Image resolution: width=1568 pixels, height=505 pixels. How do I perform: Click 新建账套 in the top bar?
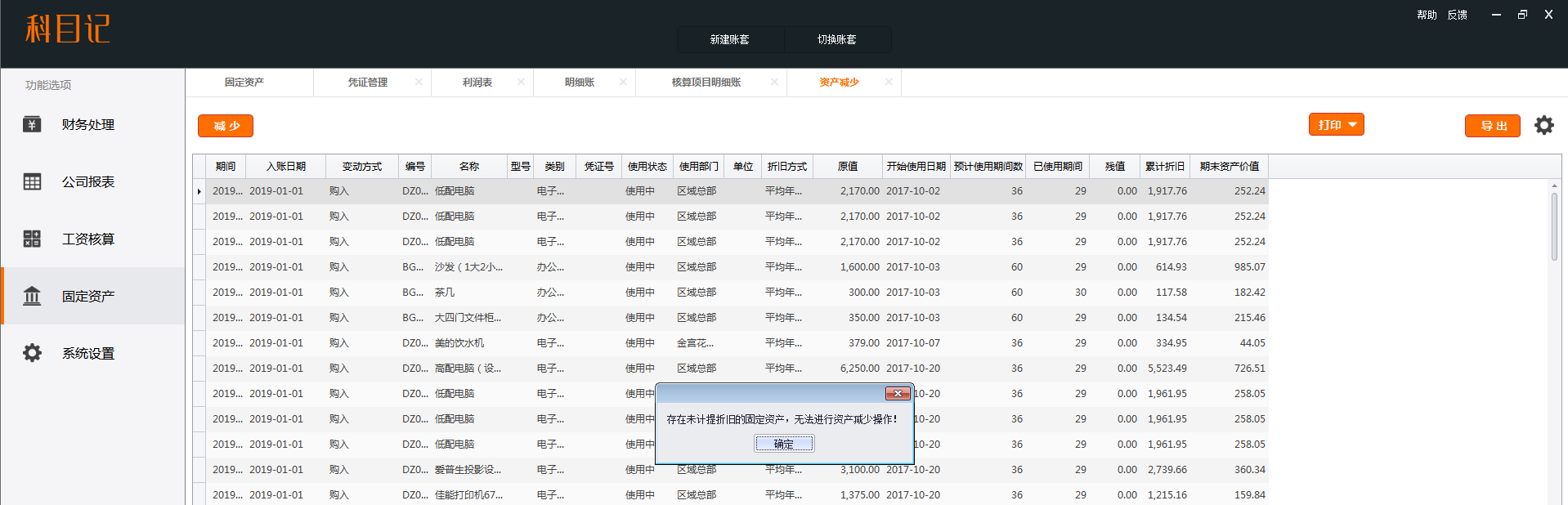[729, 39]
